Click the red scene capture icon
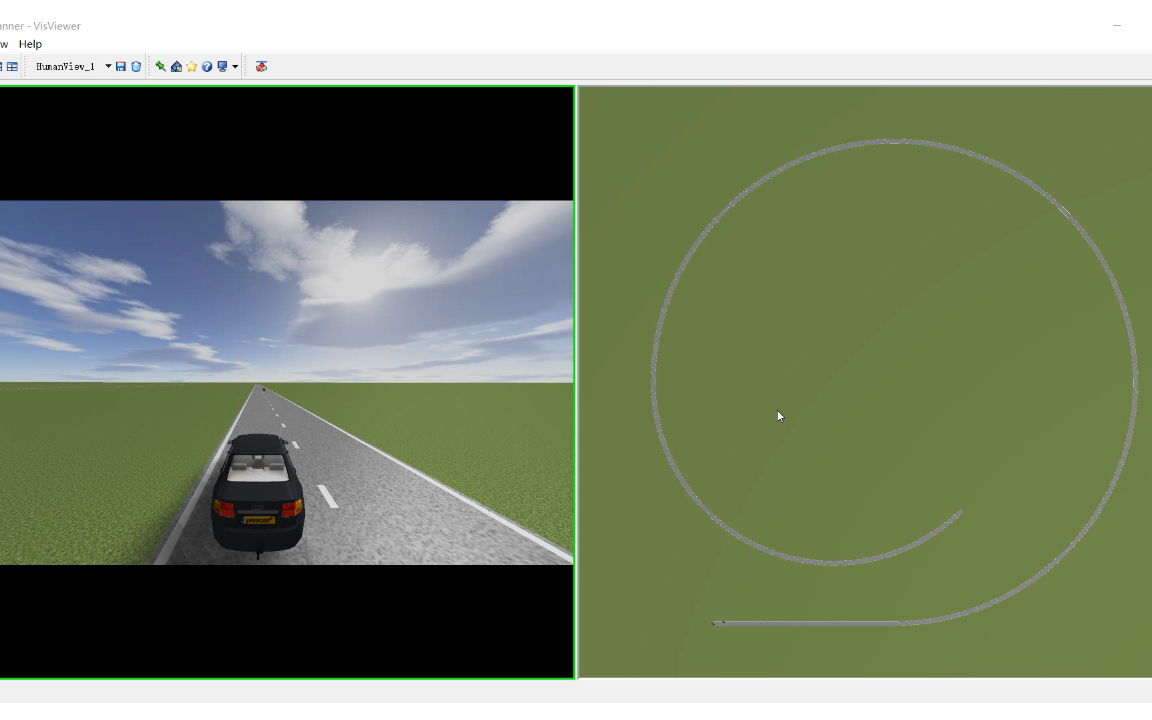The image size is (1152, 720). click(261, 66)
